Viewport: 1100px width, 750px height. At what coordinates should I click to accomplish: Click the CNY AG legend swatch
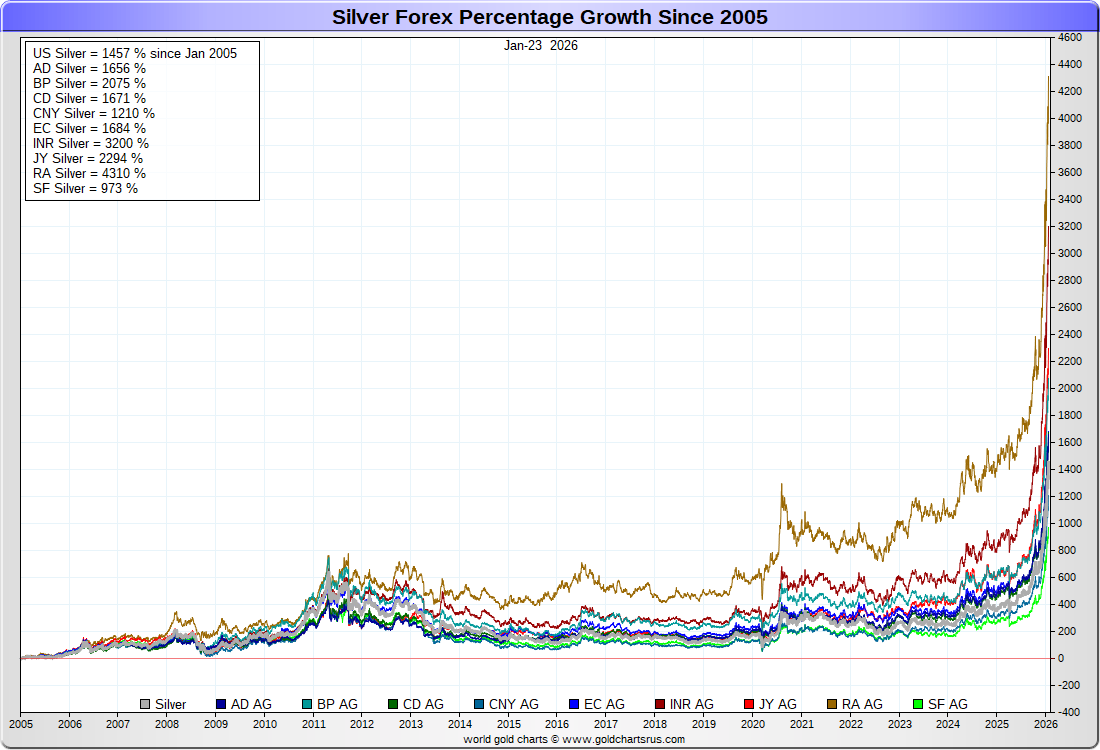(x=479, y=704)
